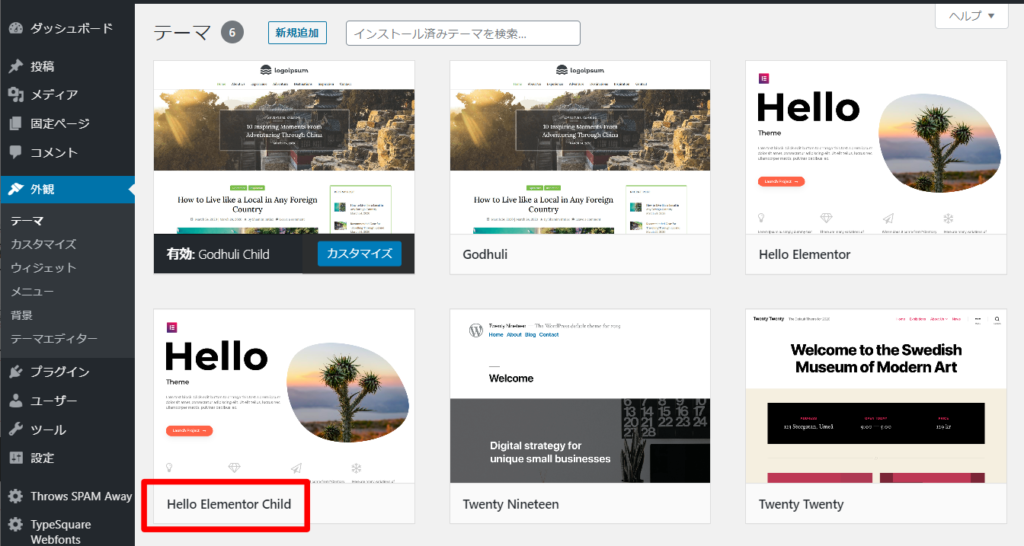This screenshot has height=546, width=1024.
Task: Click the active 有効: Godhuli Child label
Action: point(217,254)
